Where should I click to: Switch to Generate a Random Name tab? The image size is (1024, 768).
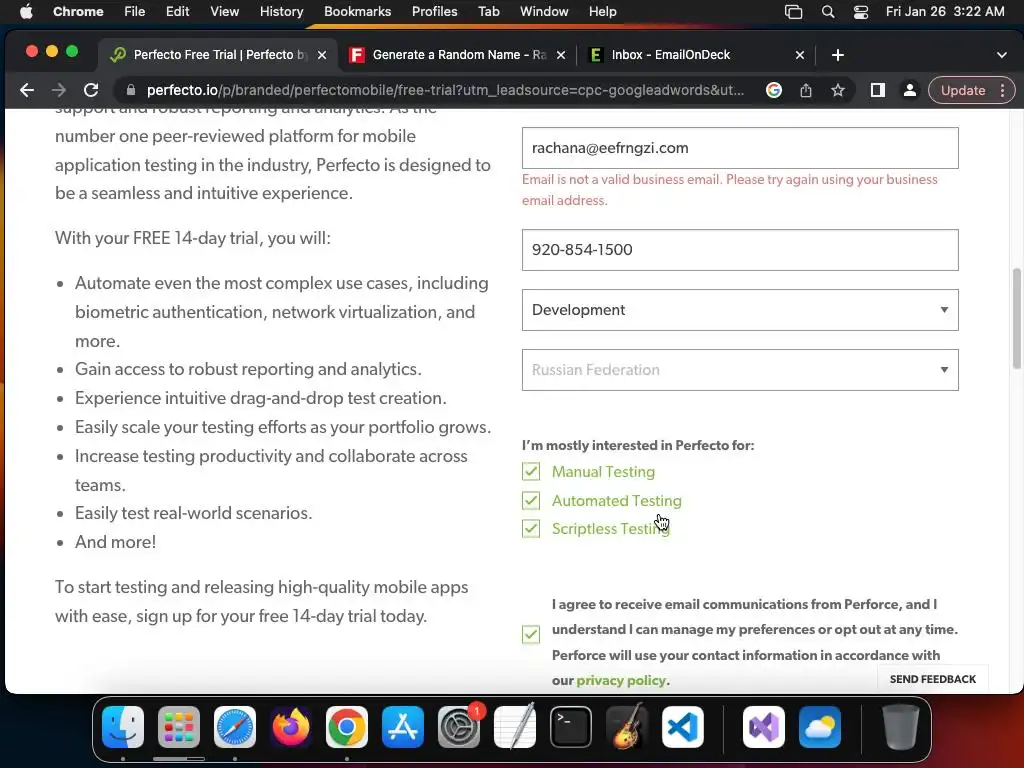tap(458, 55)
